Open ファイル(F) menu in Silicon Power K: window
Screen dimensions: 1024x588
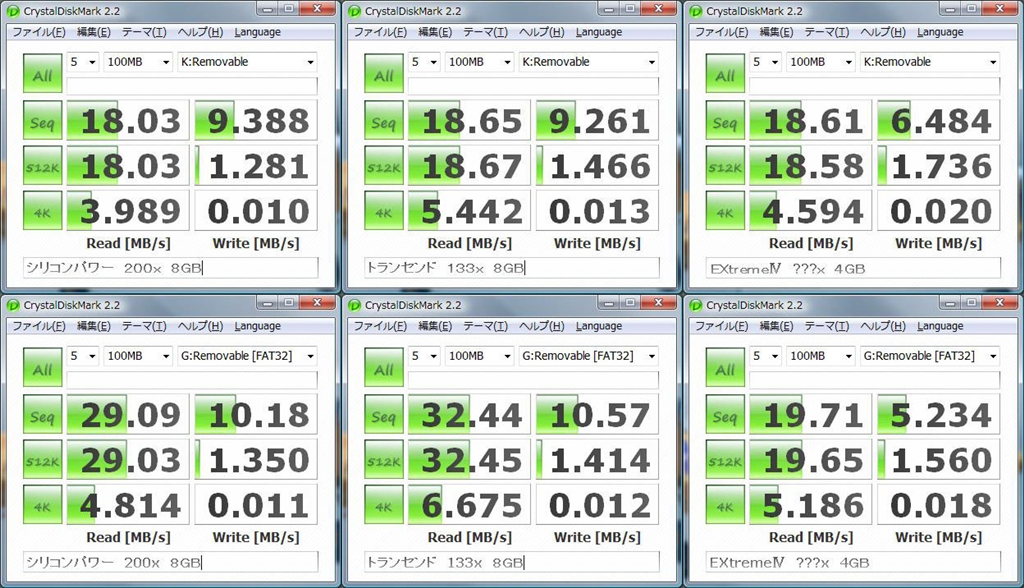[39, 32]
